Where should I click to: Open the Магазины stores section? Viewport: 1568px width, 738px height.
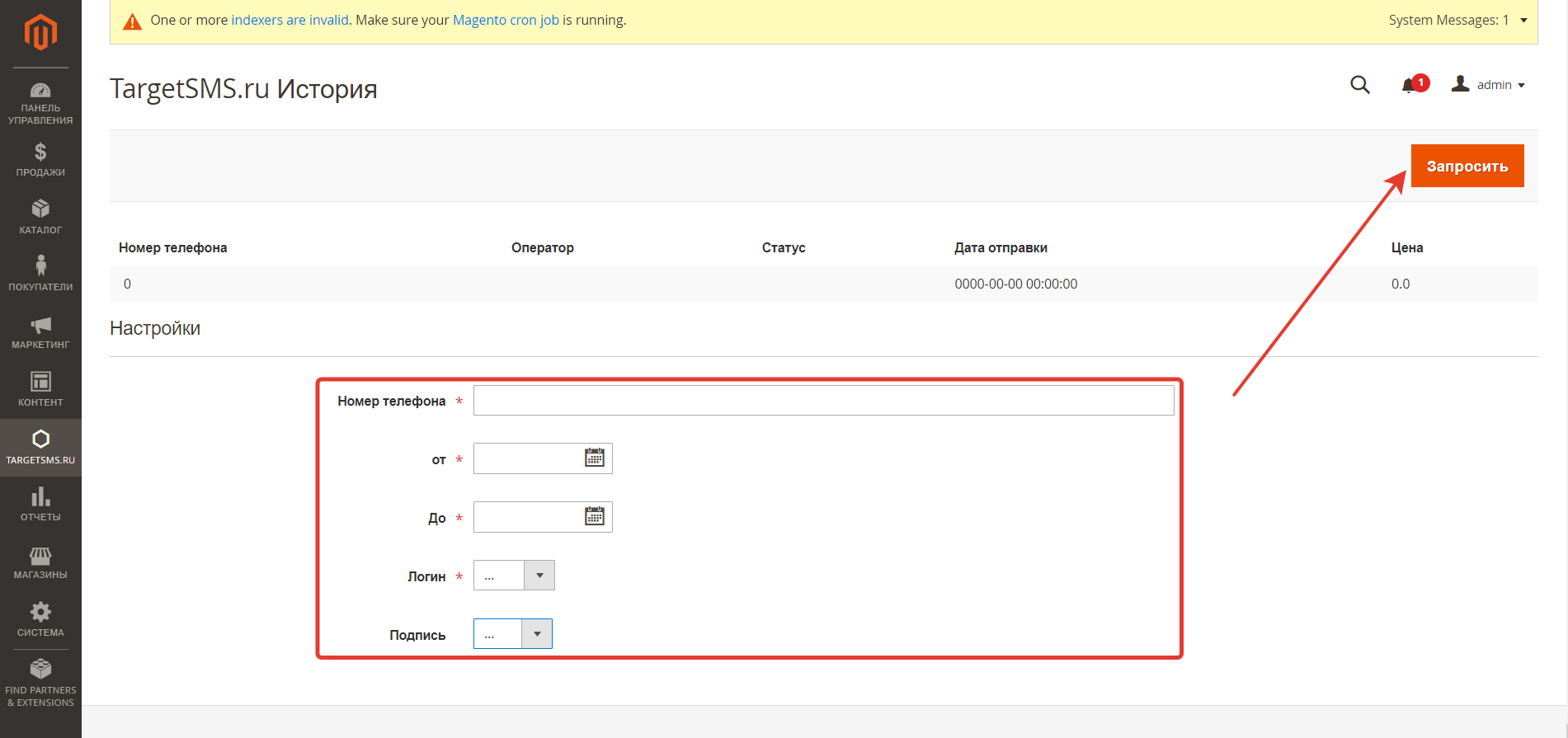40,562
